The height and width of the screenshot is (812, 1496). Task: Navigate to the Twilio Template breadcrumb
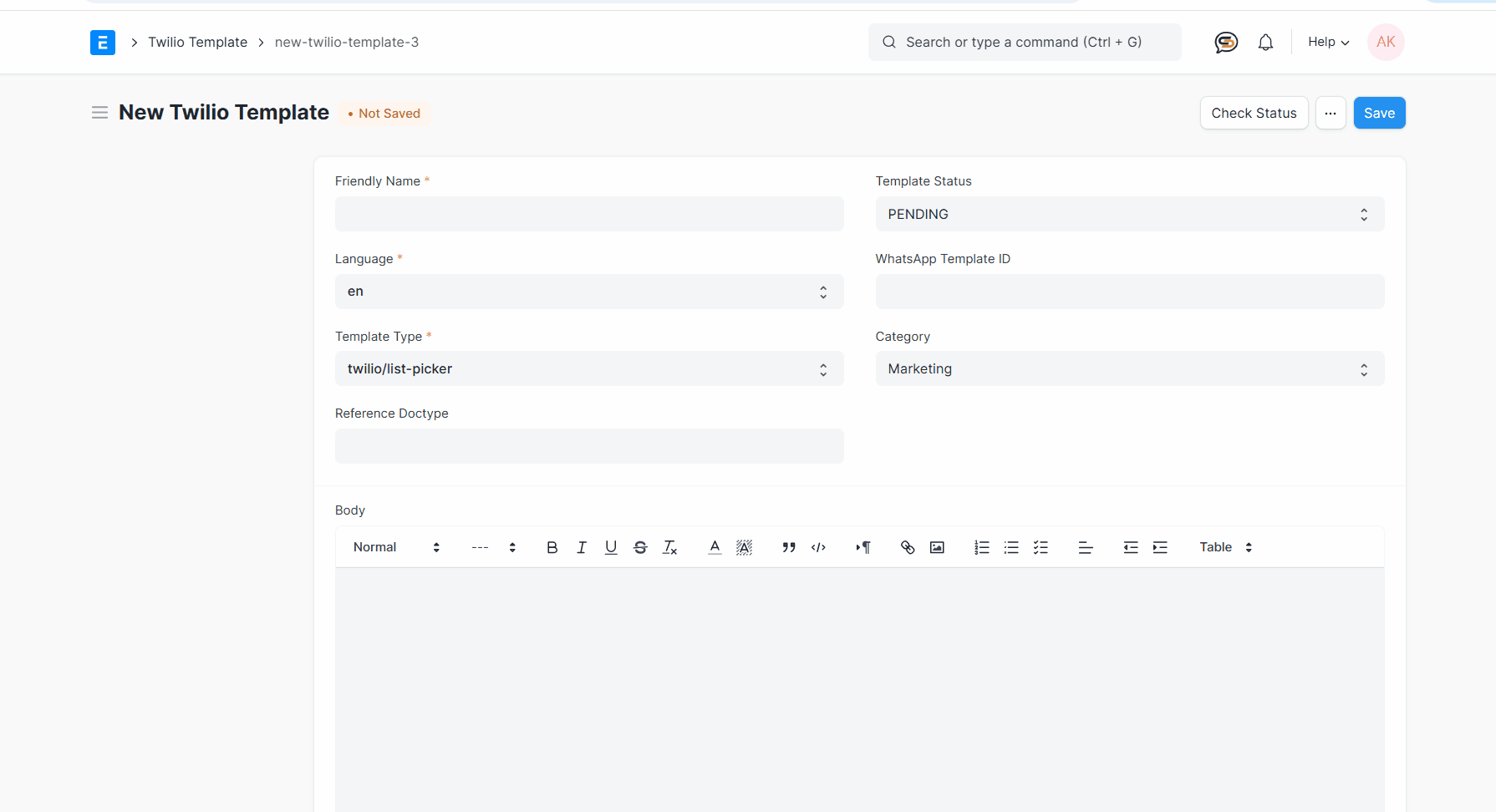click(x=197, y=42)
